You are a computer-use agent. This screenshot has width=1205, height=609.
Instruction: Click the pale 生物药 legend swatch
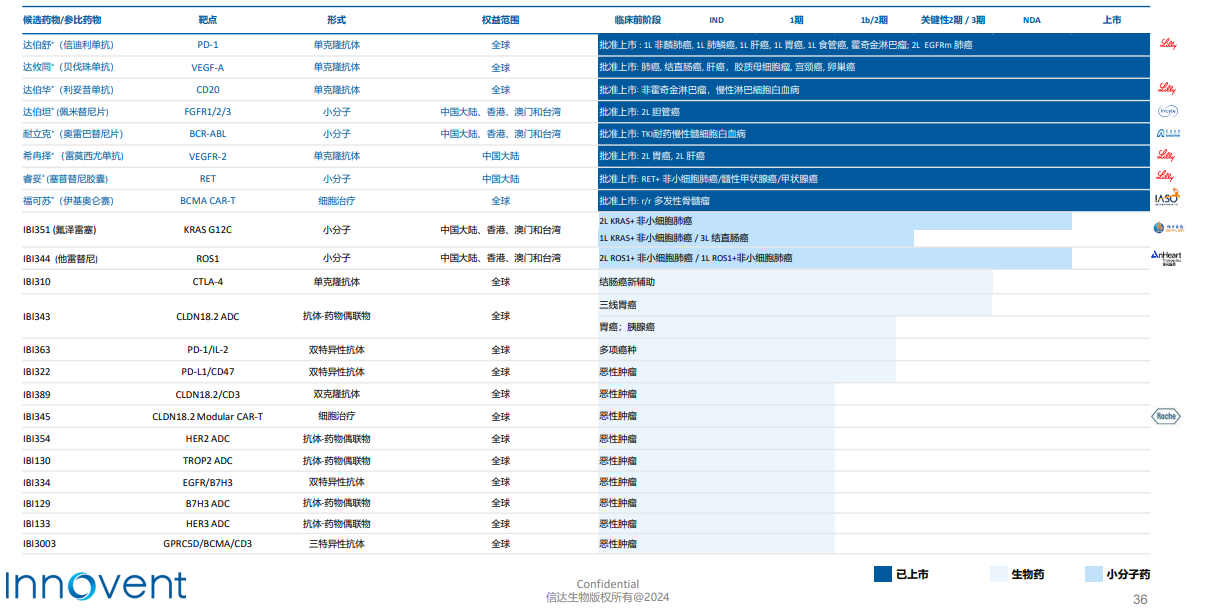click(x=998, y=574)
